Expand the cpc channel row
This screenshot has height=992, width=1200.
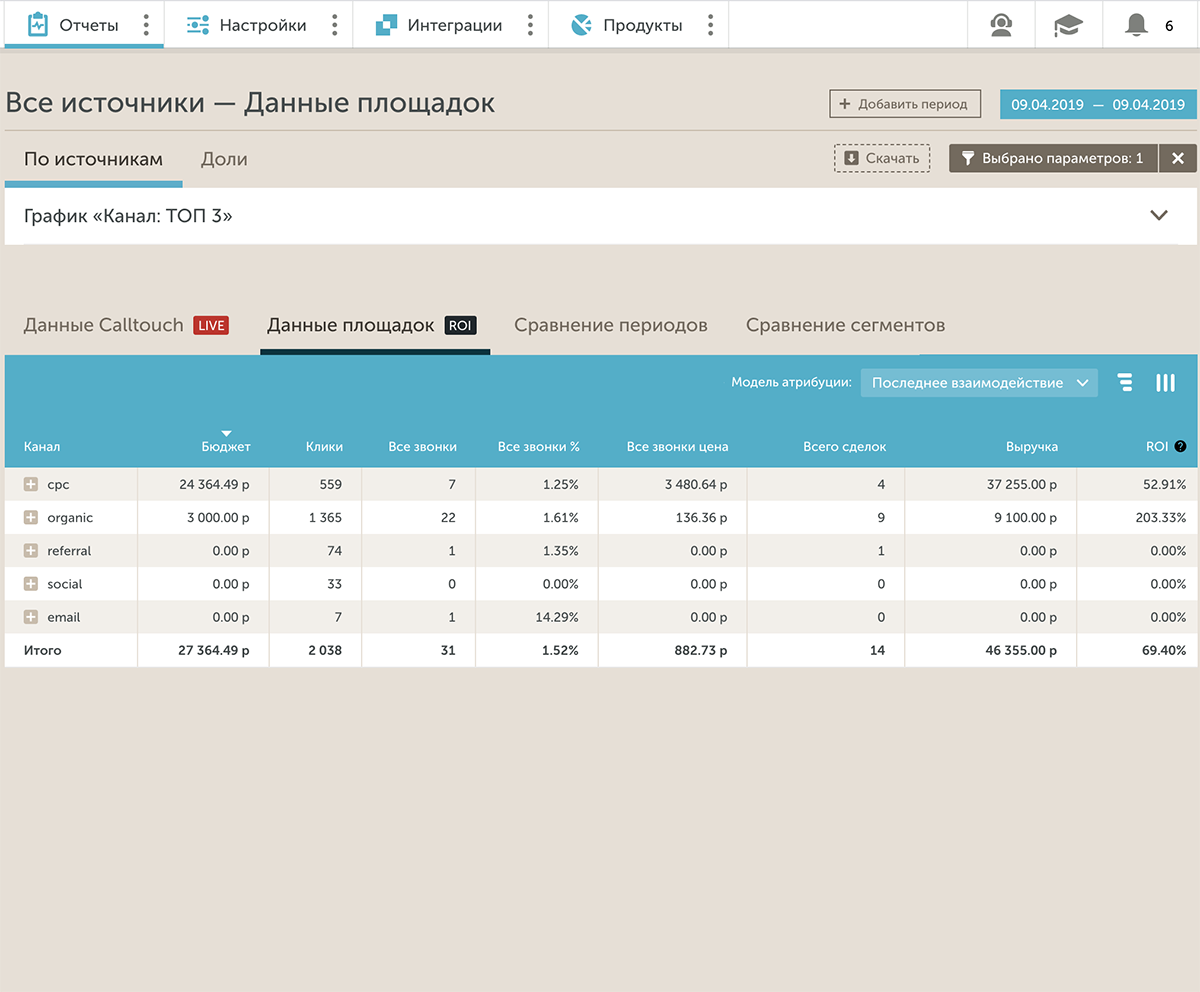[31, 484]
